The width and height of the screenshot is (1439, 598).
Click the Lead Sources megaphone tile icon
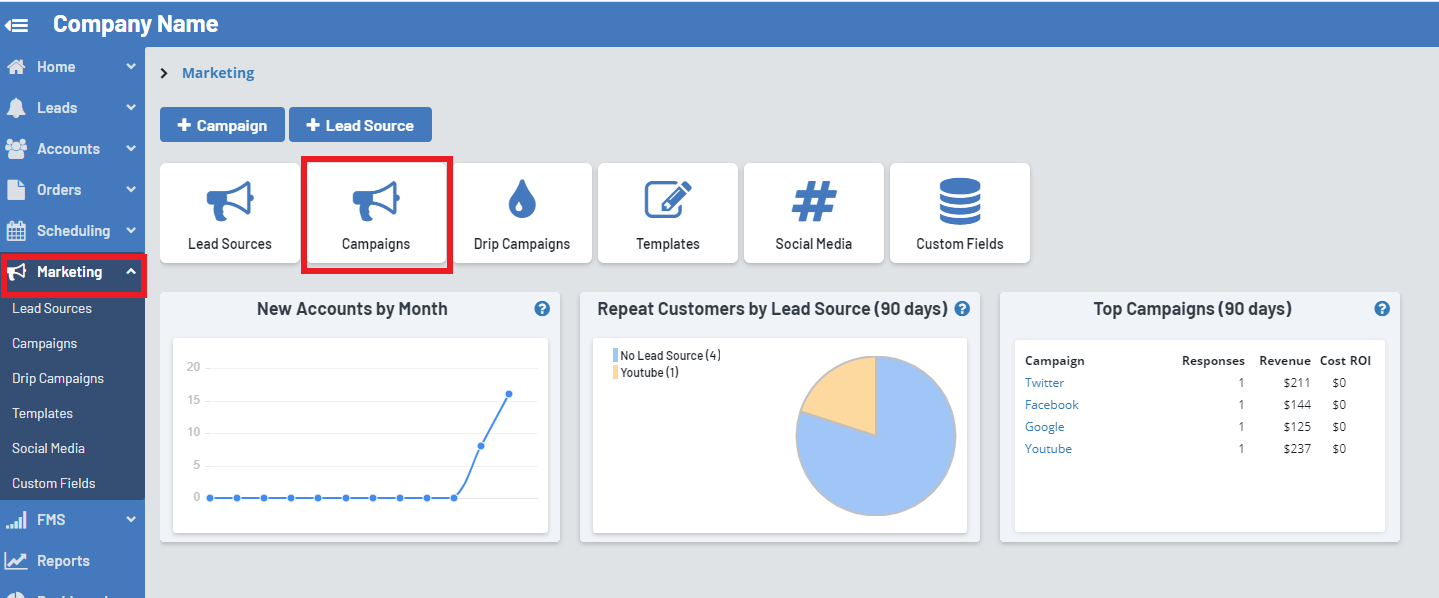tap(229, 201)
